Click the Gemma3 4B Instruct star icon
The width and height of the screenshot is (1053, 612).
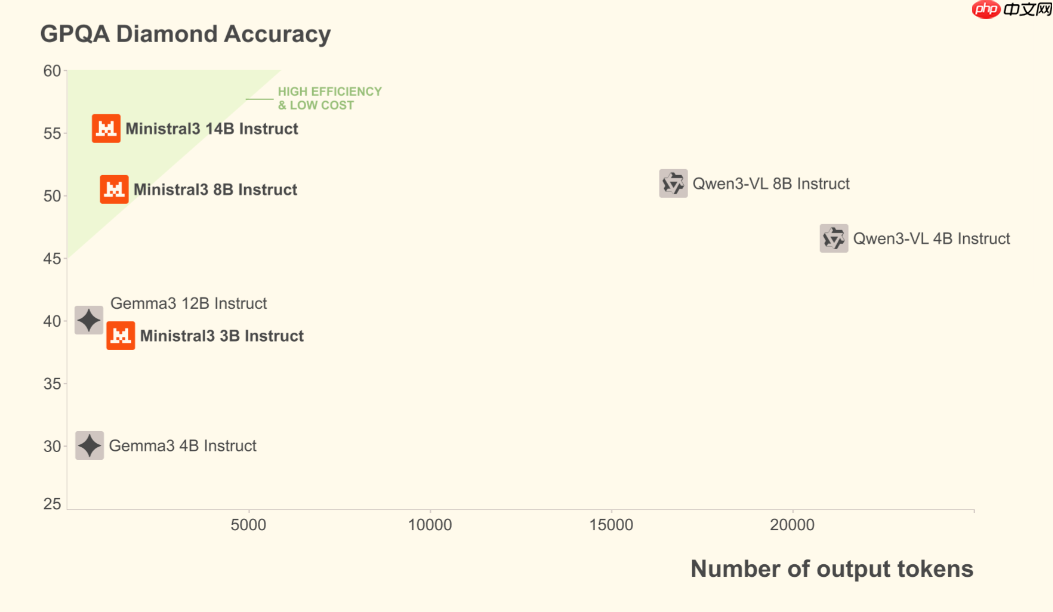coord(90,446)
